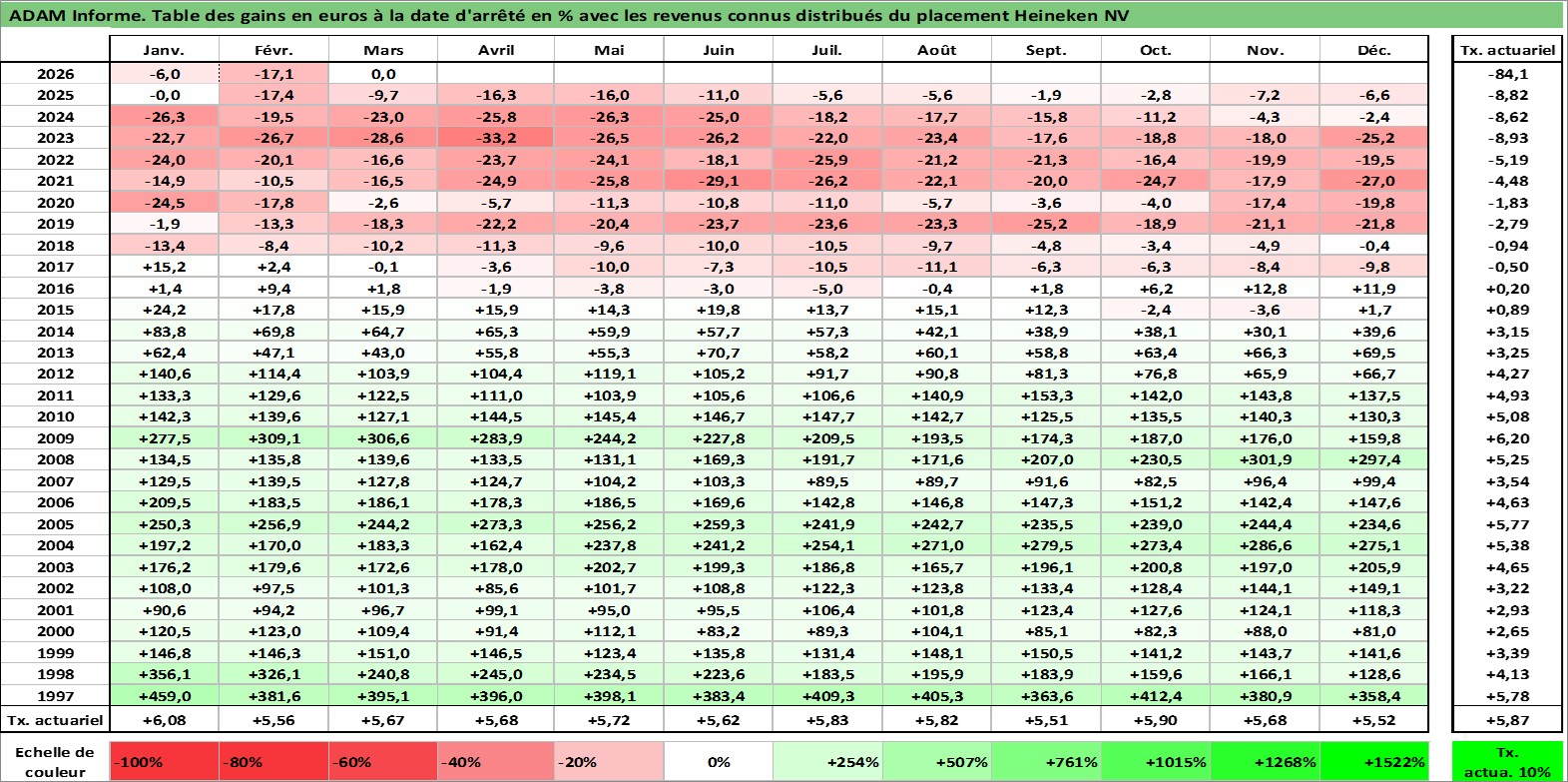The height and width of the screenshot is (782, 1568).
Task: Select the 2026 row label
Action: pyautogui.click(x=55, y=74)
